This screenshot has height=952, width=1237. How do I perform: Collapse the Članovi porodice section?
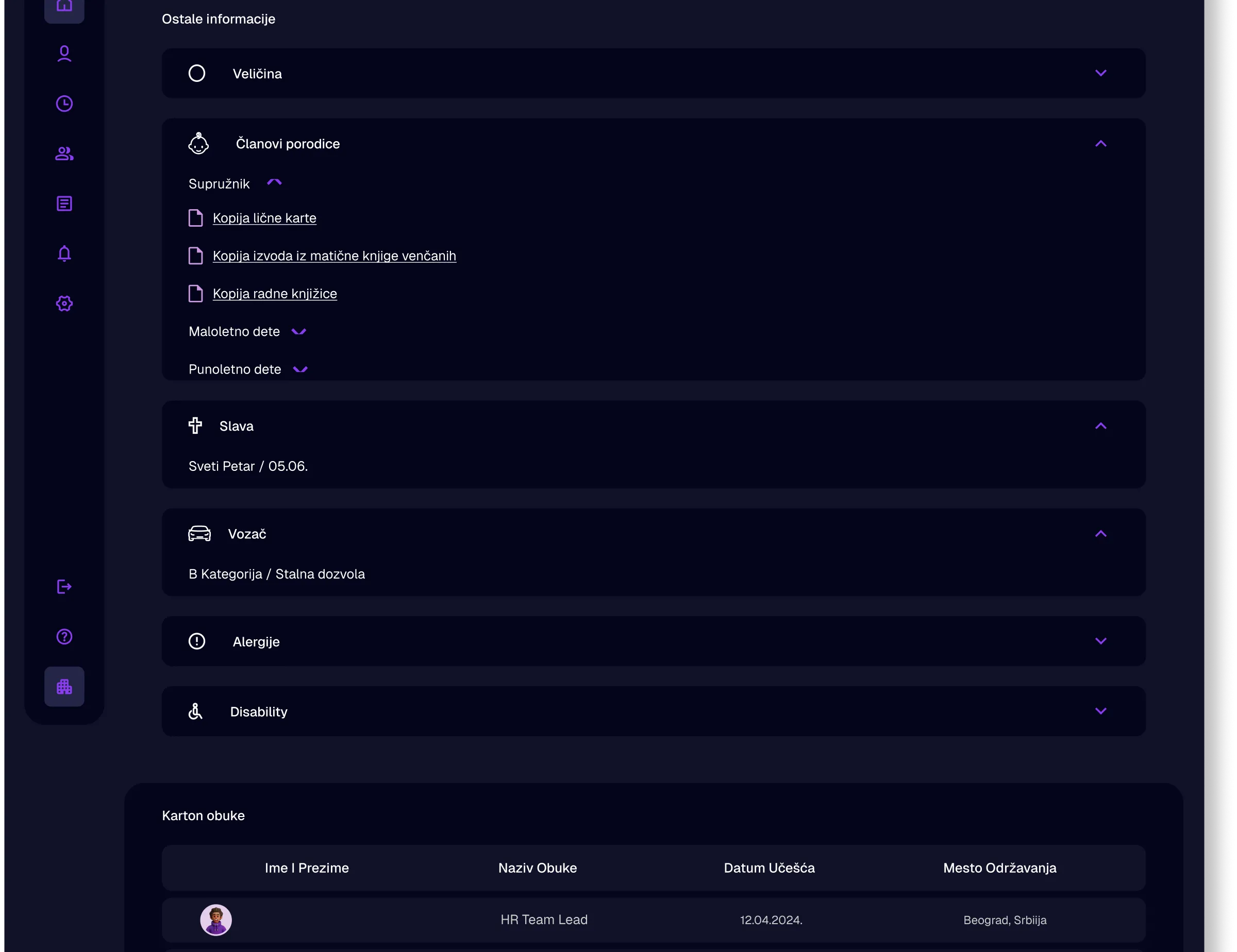coord(1100,144)
